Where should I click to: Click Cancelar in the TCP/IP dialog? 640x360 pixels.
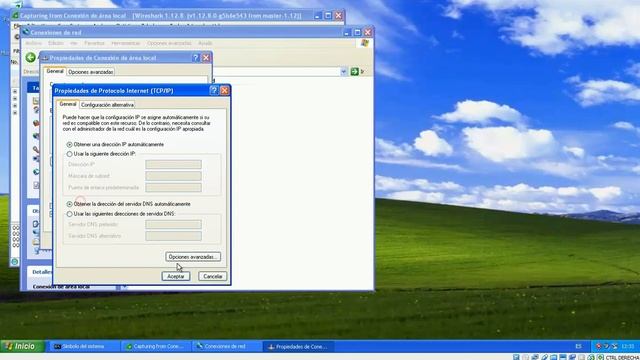(213, 276)
